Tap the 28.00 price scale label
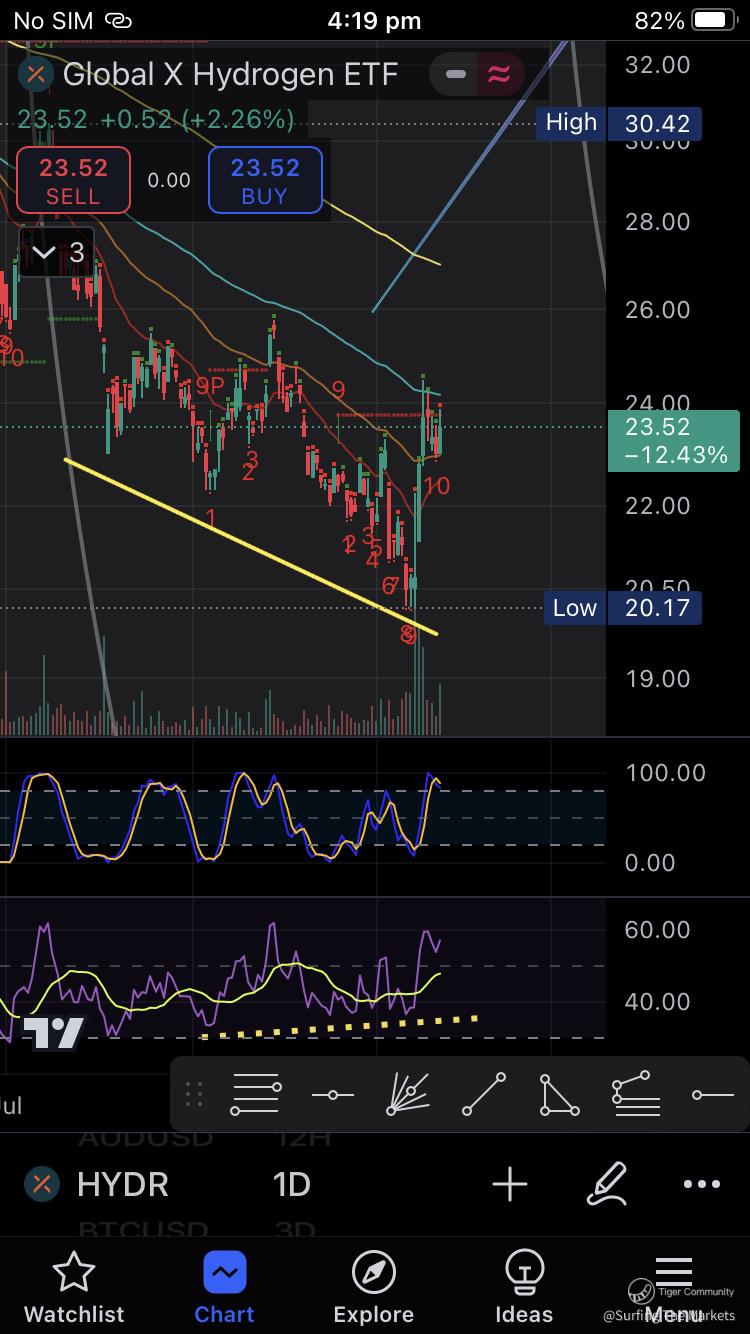Screen dimensions: 750x1334 tap(657, 222)
